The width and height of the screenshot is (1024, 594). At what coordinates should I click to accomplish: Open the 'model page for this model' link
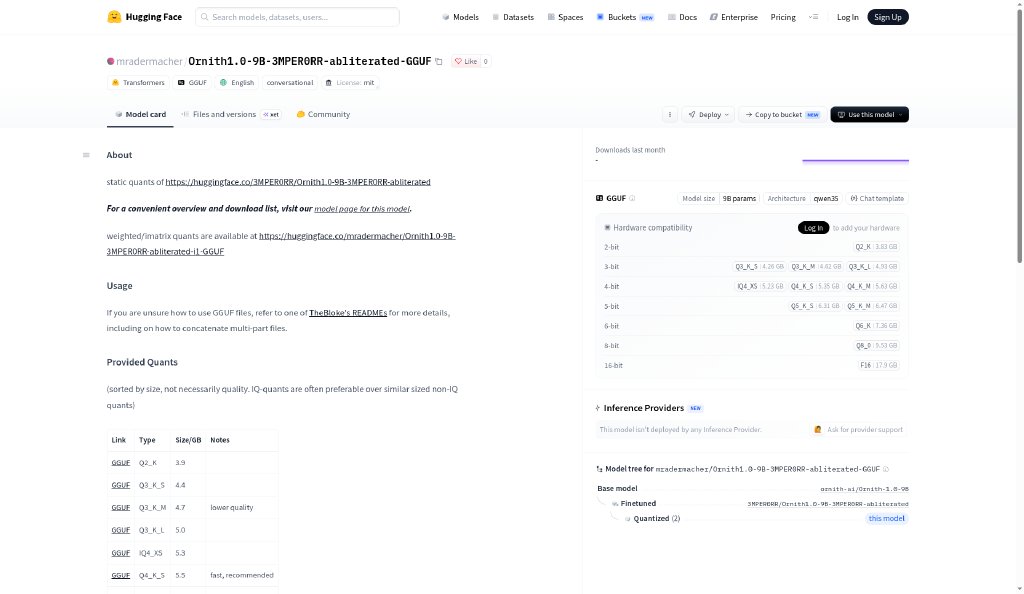click(362, 209)
